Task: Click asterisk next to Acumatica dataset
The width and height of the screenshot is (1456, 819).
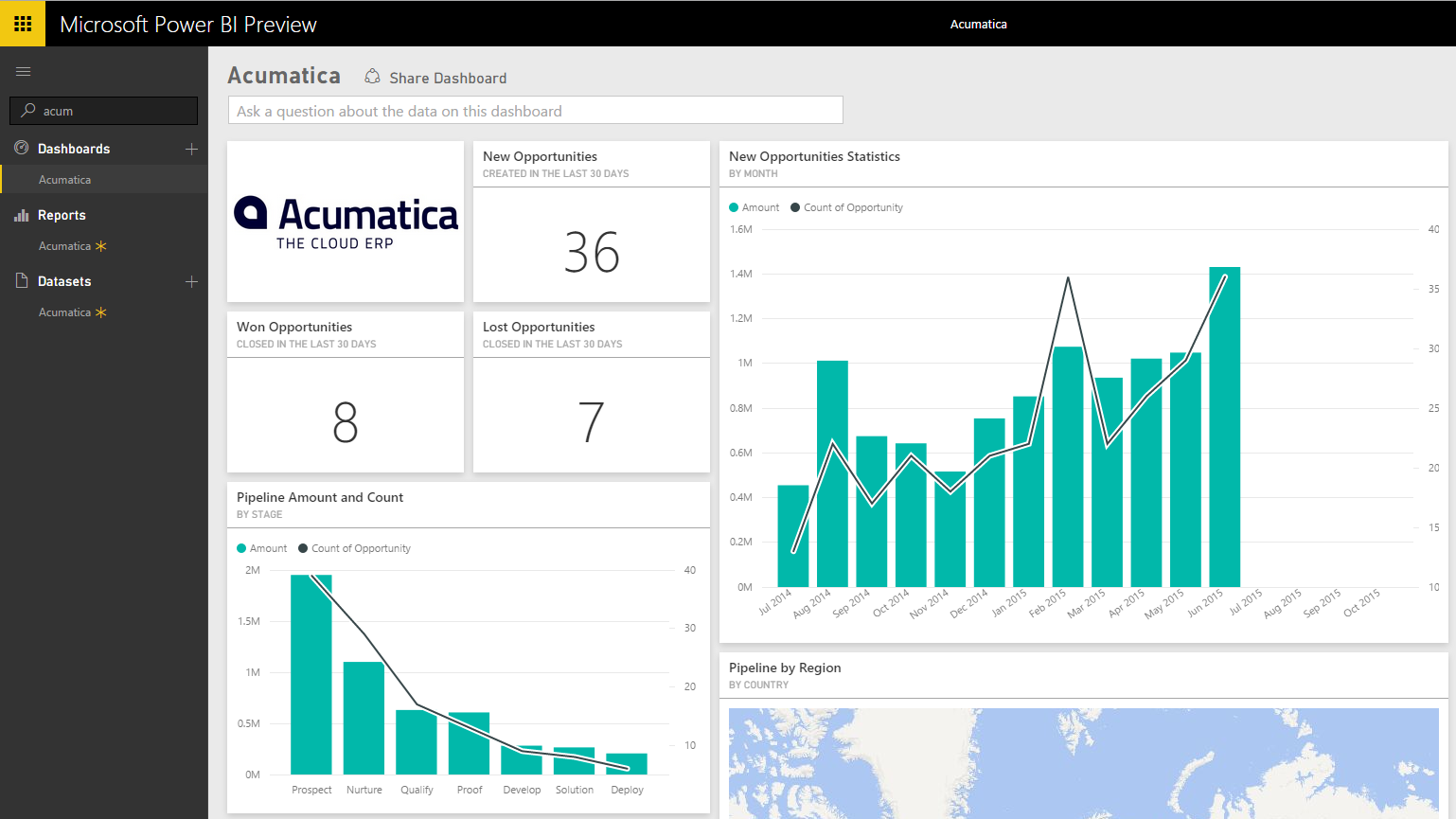Action: (101, 312)
